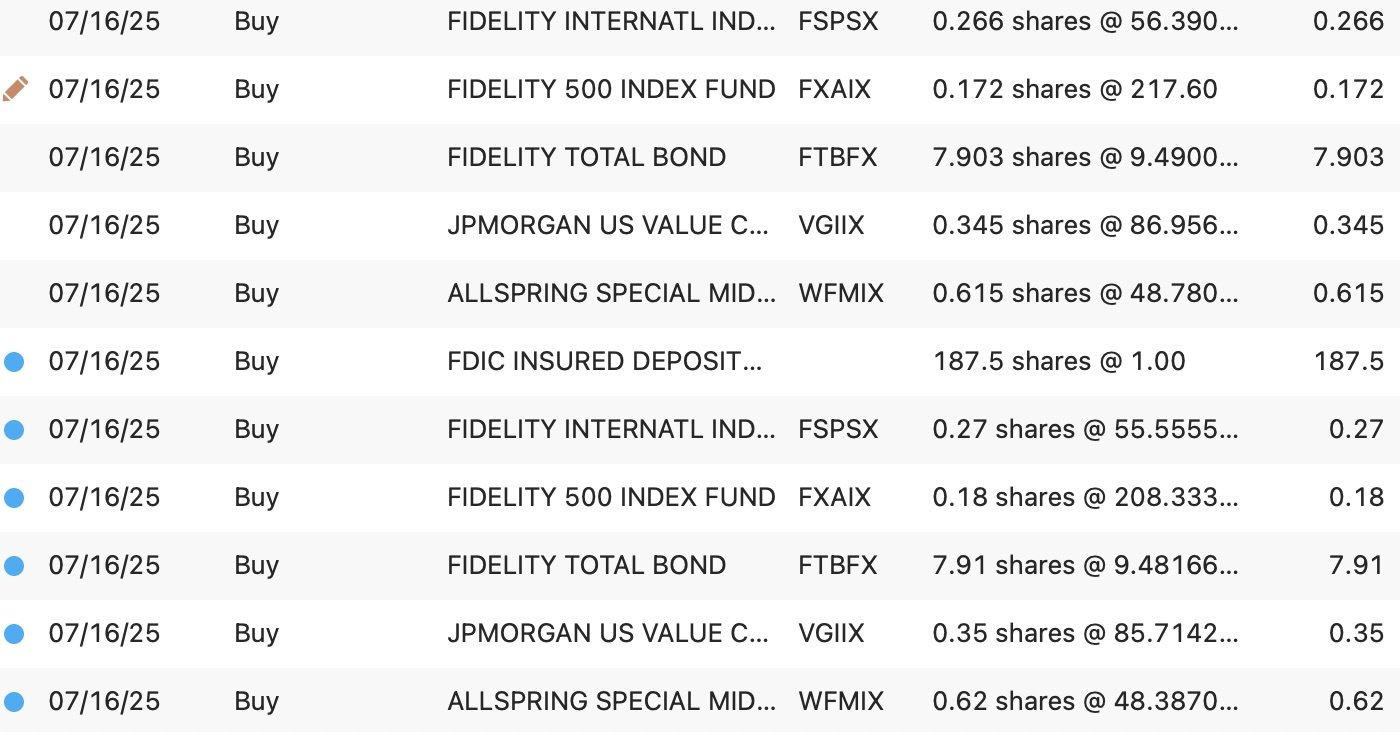Click blue unread dot on 0.18 shares FXAIX

[x=14, y=498]
